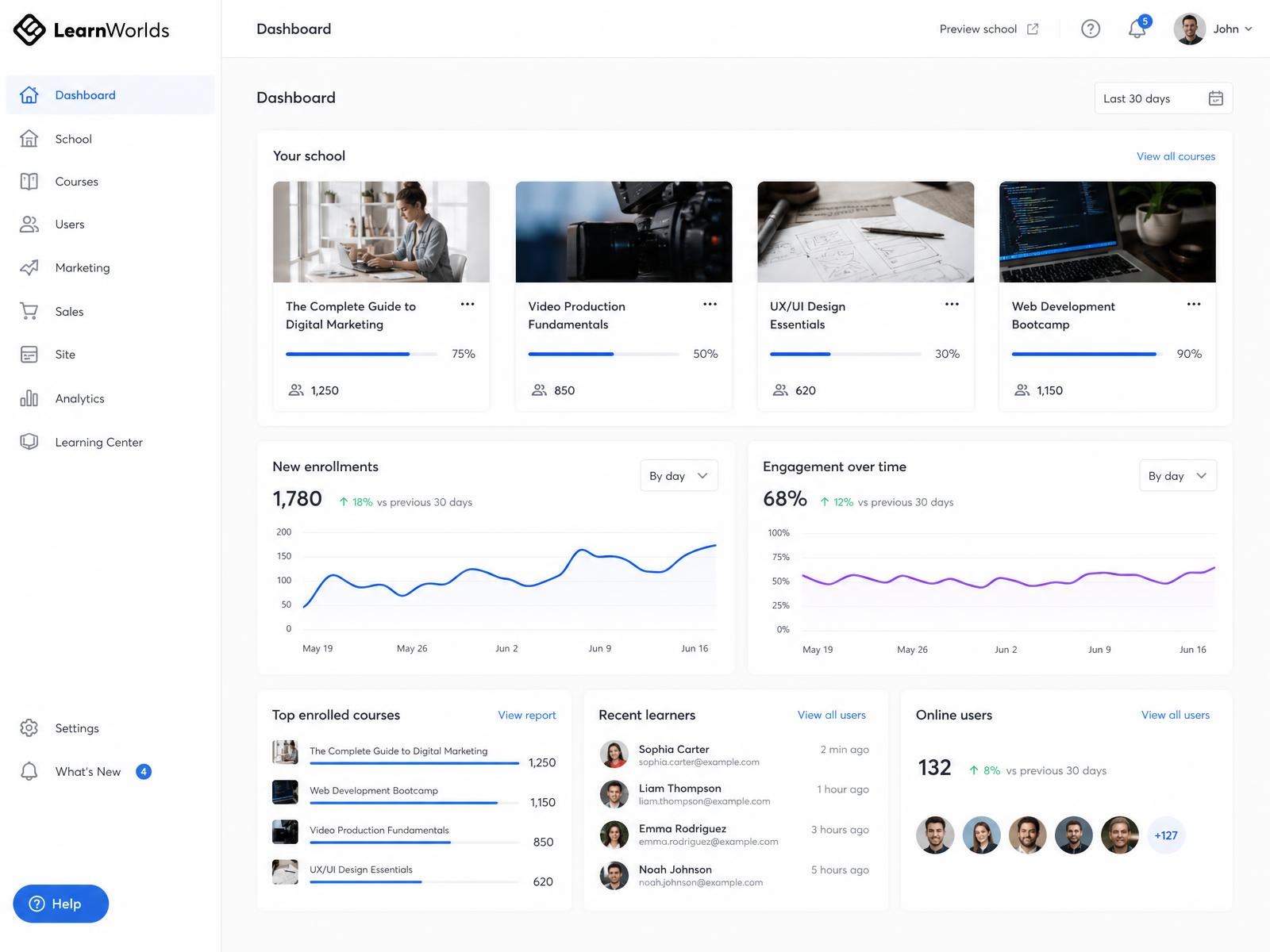Screen dimensions: 1270x952
Task: Click the calendar icon in date range field
Action: tap(1215, 98)
